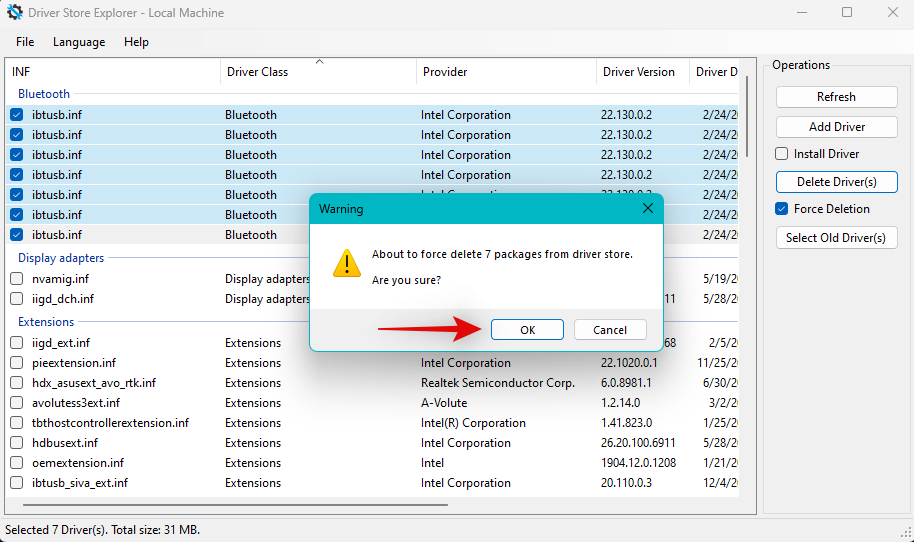Cancel the force delete warning
This screenshot has width=914, height=542.
point(610,330)
